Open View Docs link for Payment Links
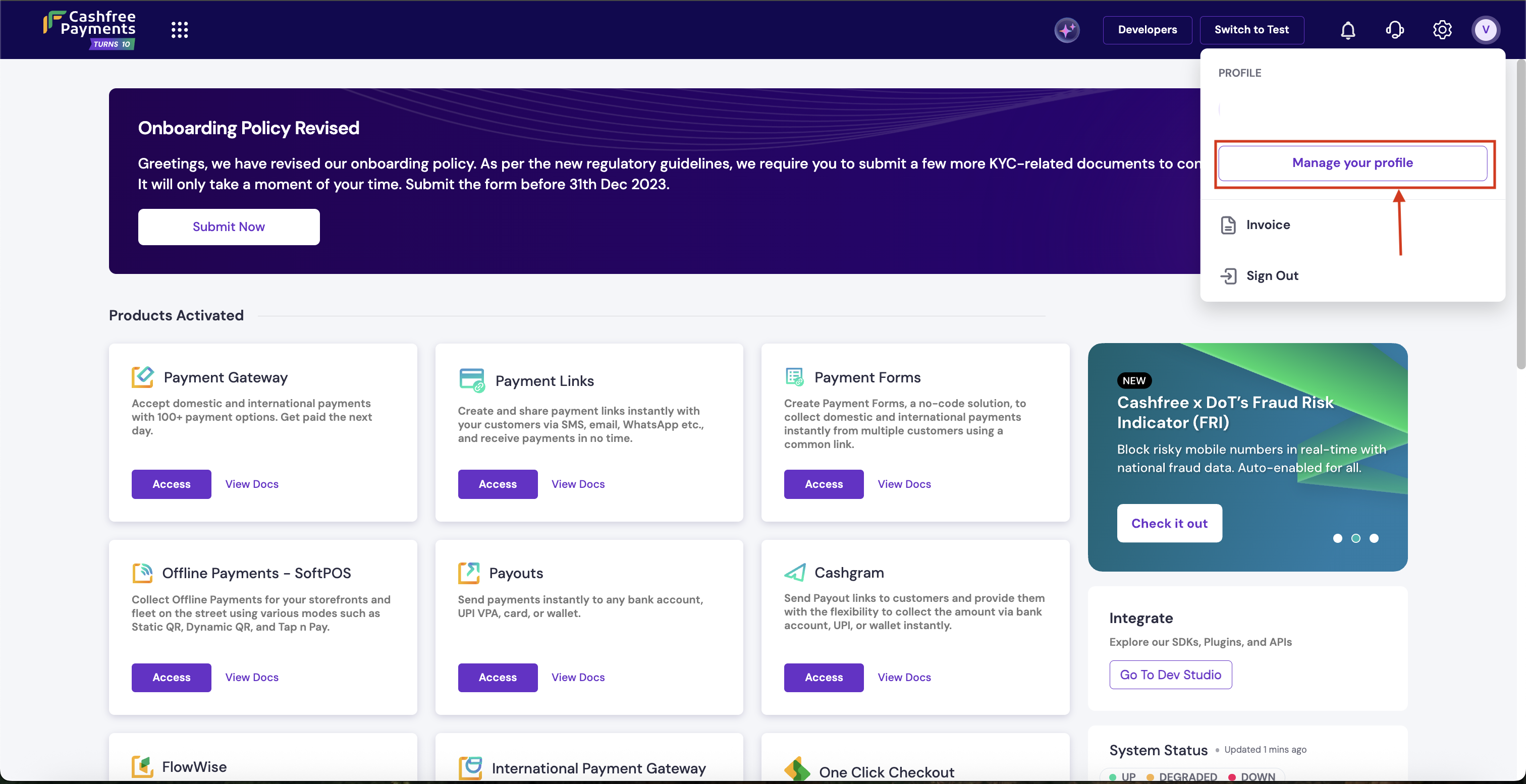Viewport: 1526px width, 784px height. pyautogui.click(x=578, y=484)
